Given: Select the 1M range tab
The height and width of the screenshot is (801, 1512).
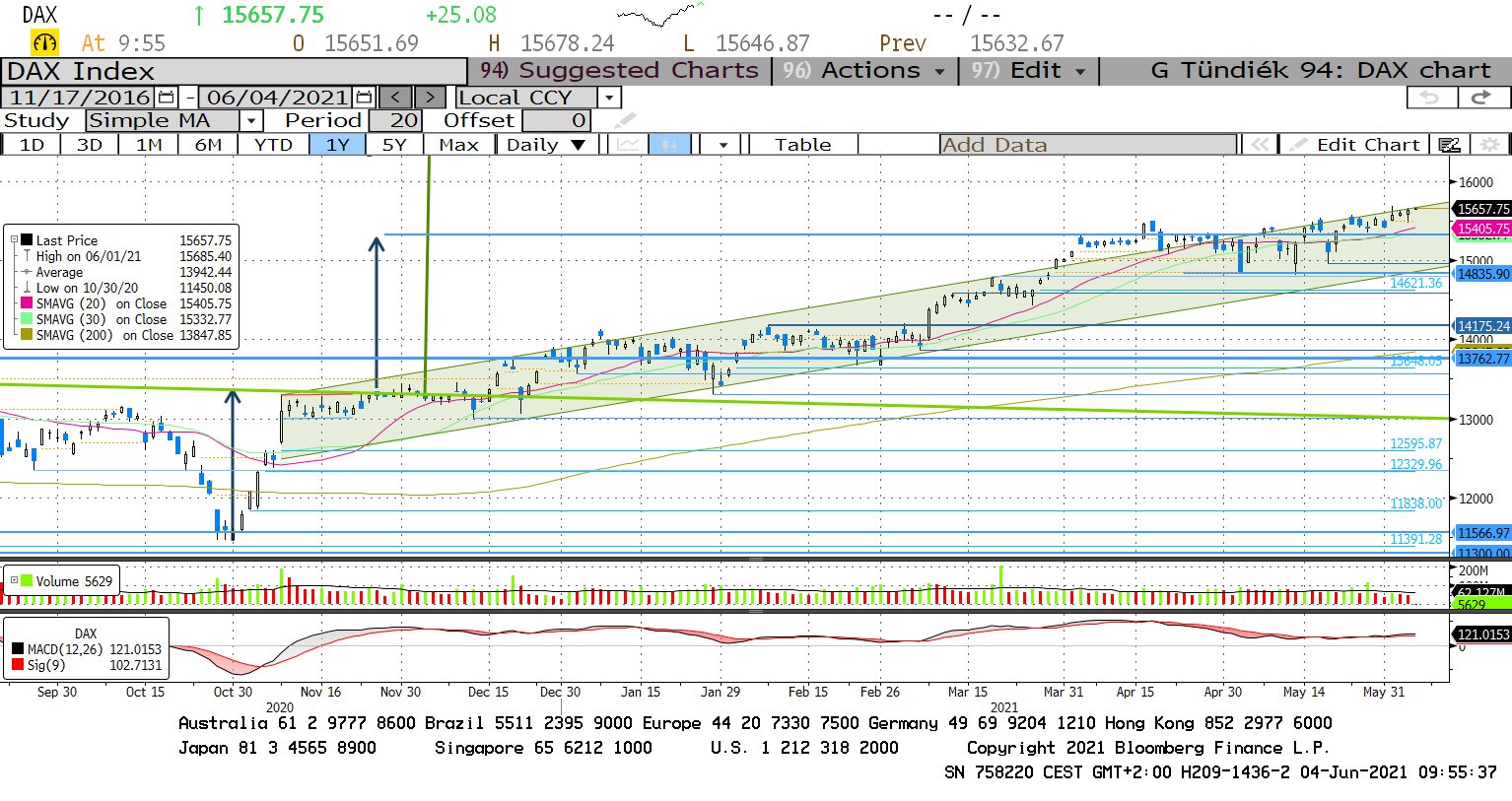Looking at the screenshot, I should coord(149,145).
